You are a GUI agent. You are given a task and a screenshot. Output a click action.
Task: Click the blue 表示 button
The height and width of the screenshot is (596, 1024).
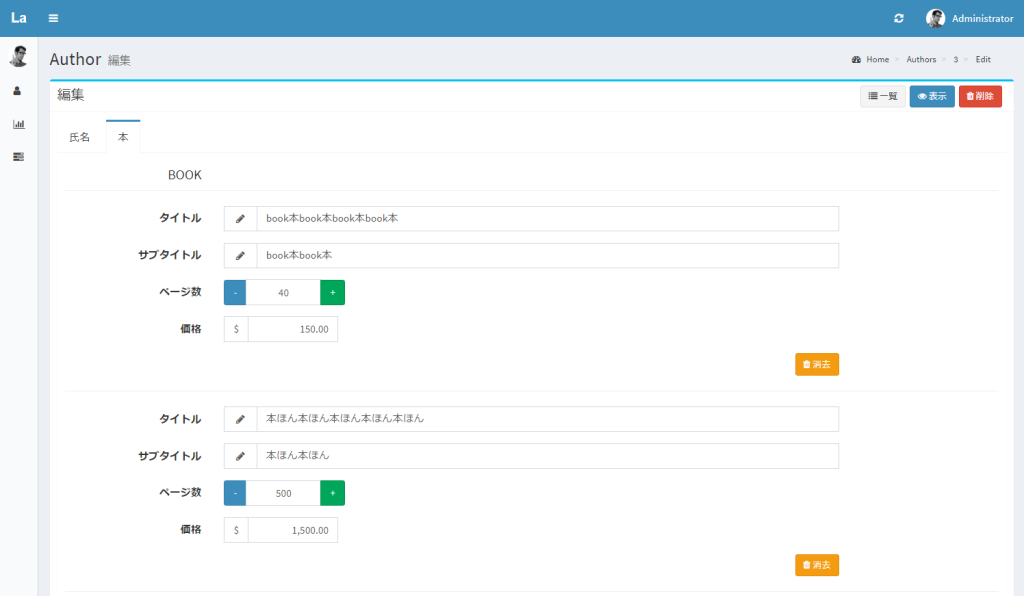point(931,96)
